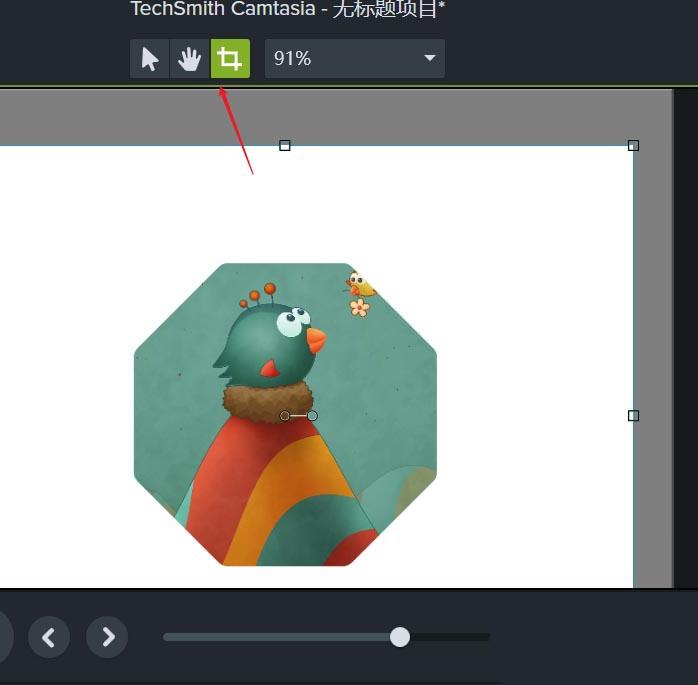Click the playback progress slider handle
Image resolution: width=698 pixels, height=685 pixels.
point(400,637)
